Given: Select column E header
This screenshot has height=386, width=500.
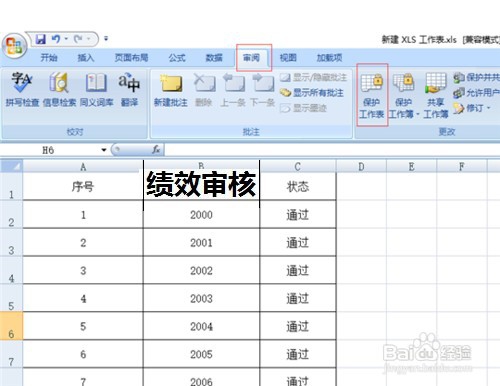Looking at the screenshot, I should [x=412, y=166].
